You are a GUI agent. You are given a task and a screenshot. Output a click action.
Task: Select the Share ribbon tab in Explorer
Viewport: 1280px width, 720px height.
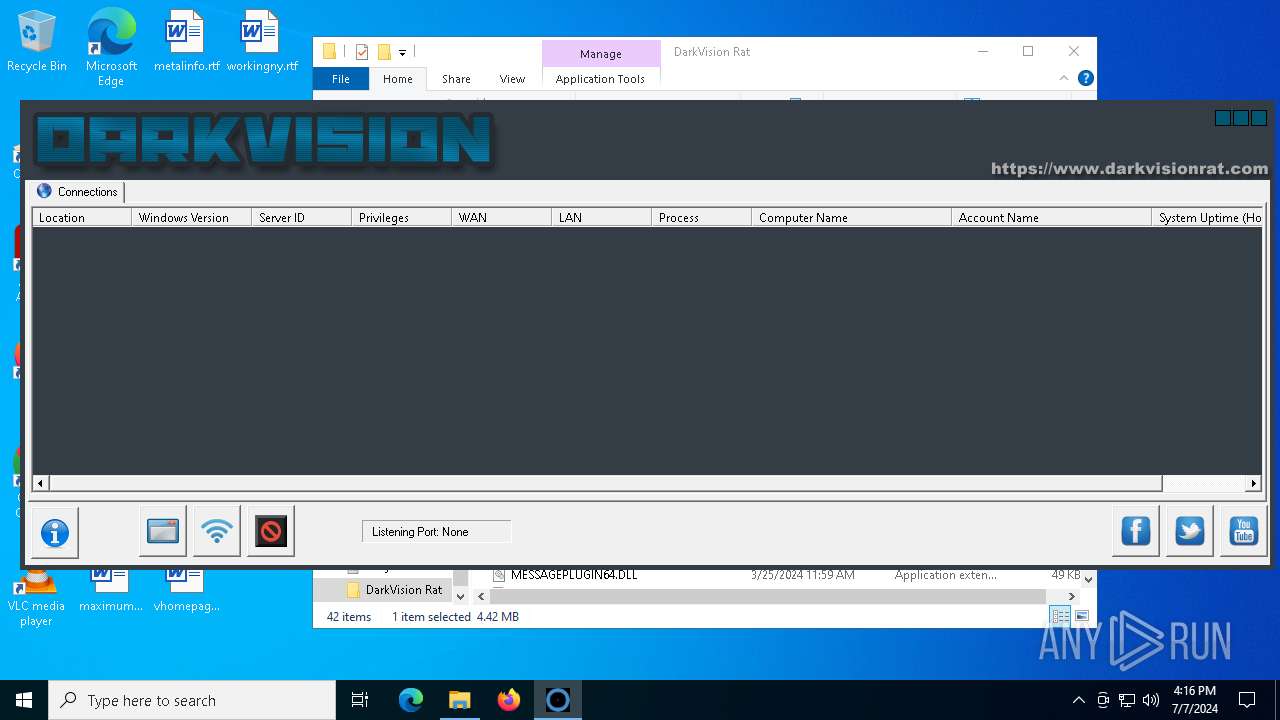pos(456,79)
